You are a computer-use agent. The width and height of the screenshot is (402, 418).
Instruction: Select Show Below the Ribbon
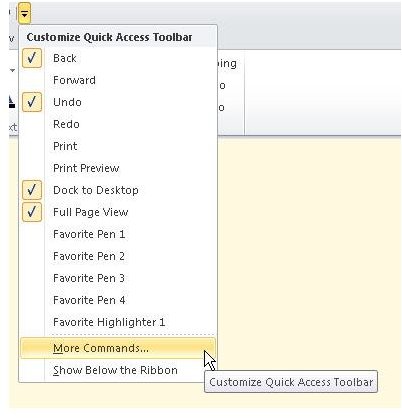tap(118, 370)
